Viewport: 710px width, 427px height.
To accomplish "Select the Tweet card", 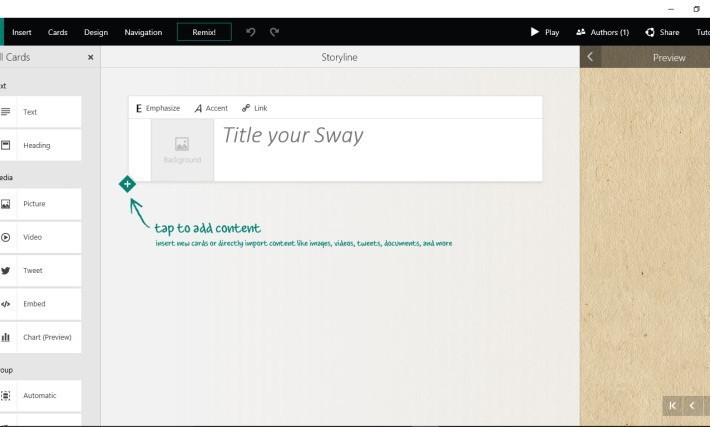I will point(40,271).
